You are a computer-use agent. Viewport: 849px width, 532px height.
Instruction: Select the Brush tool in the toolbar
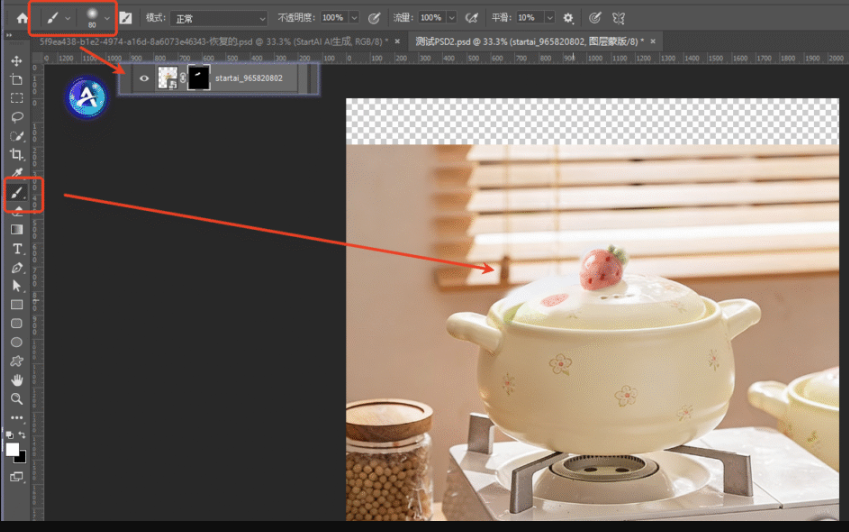[x=17, y=191]
